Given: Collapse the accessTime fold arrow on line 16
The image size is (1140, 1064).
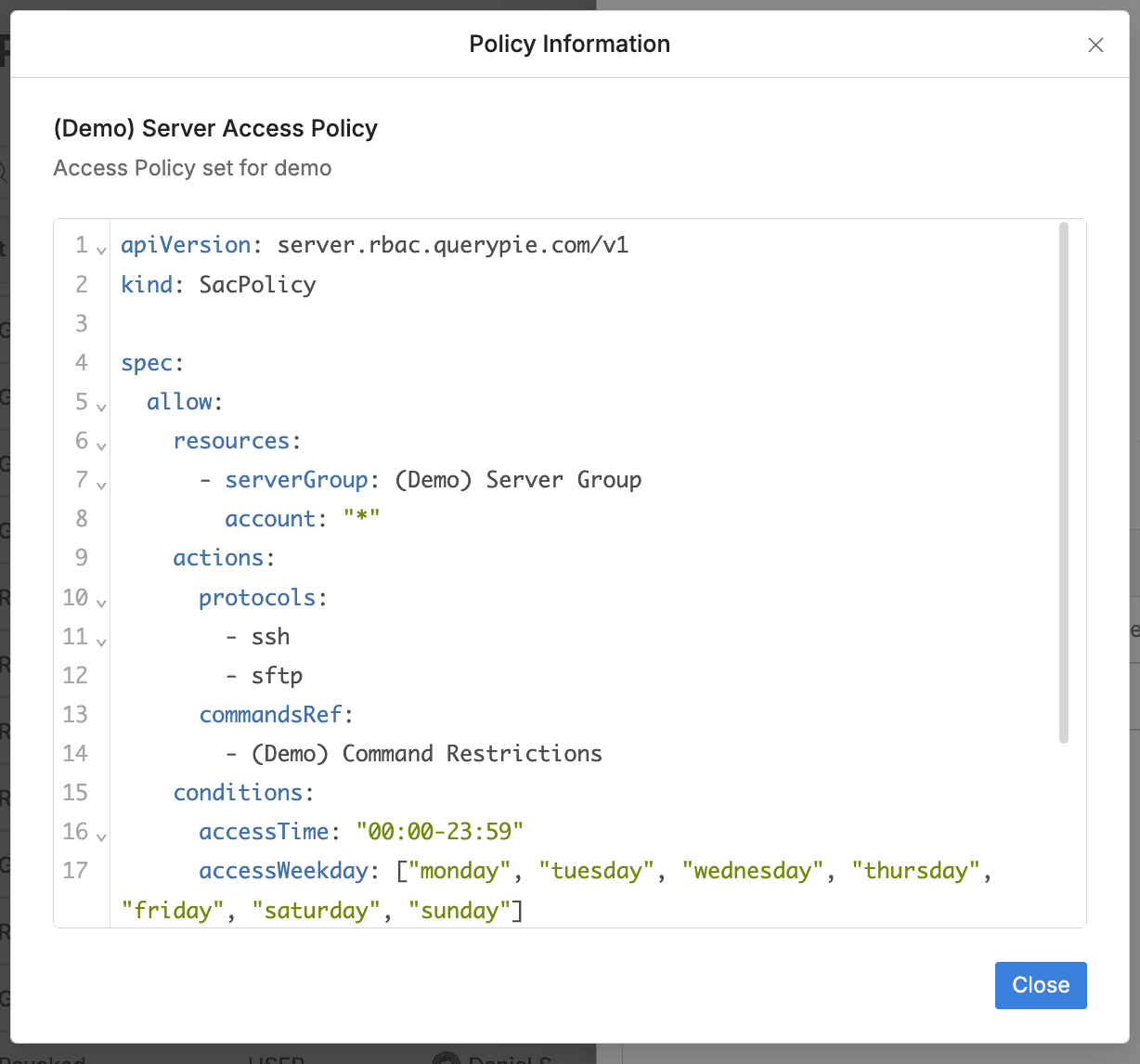Looking at the screenshot, I should pyautogui.click(x=102, y=836).
